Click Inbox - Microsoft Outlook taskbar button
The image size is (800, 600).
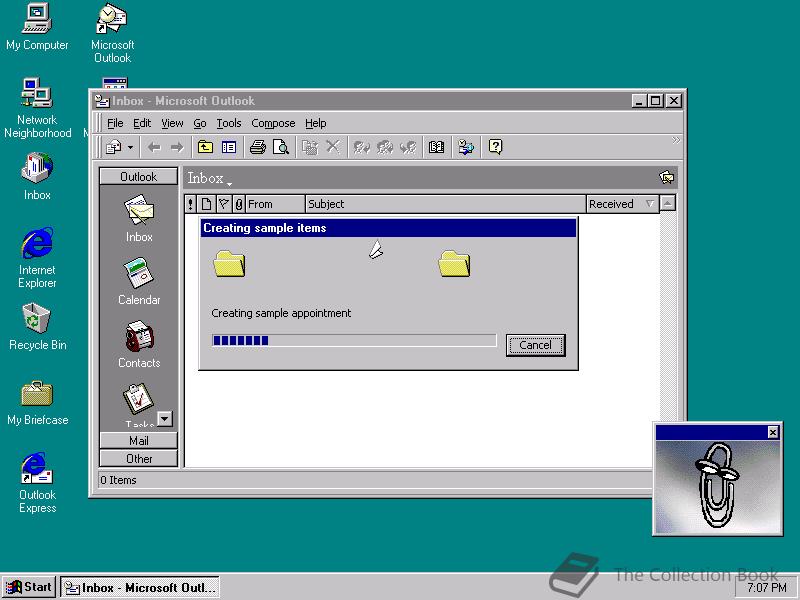click(140, 587)
